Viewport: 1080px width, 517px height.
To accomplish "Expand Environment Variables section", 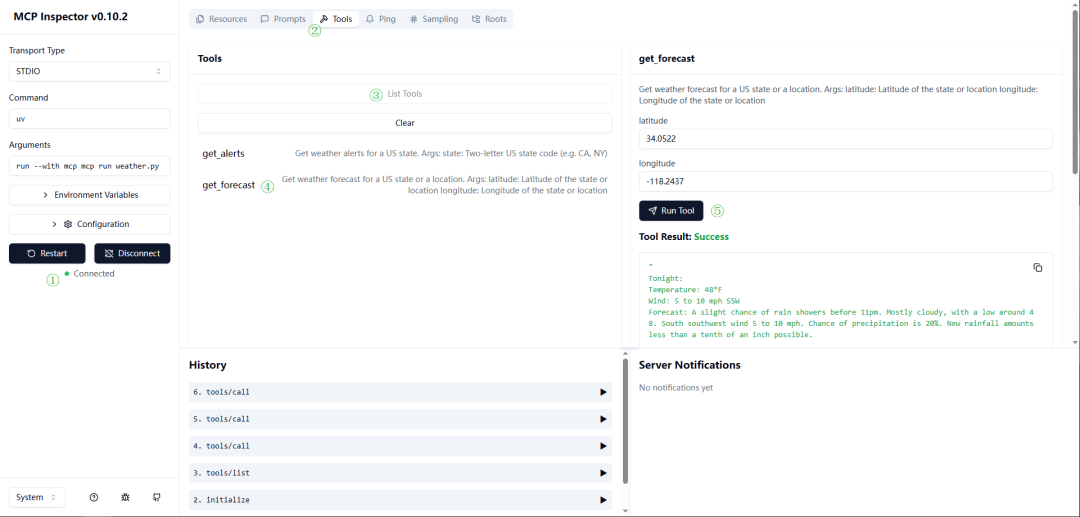I will [90, 195].
